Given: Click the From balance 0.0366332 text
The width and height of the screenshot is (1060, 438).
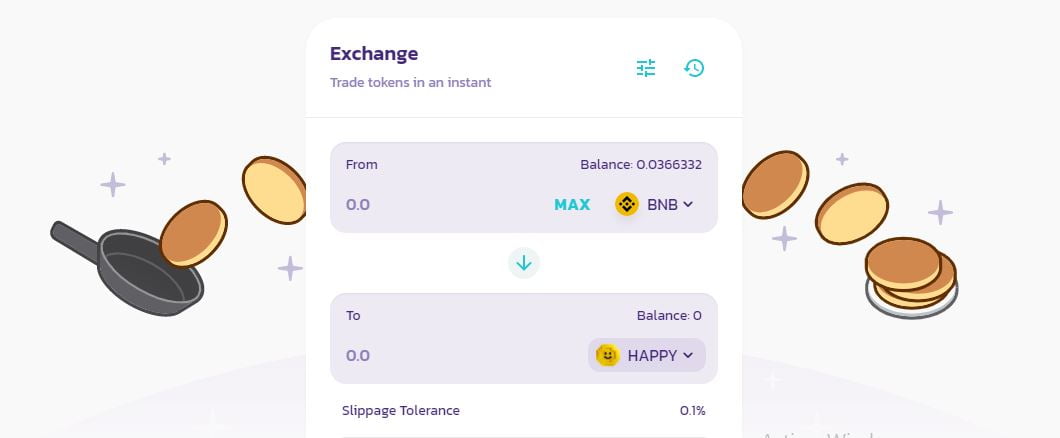Looking at the screenshot, I should tap(641, 164).
